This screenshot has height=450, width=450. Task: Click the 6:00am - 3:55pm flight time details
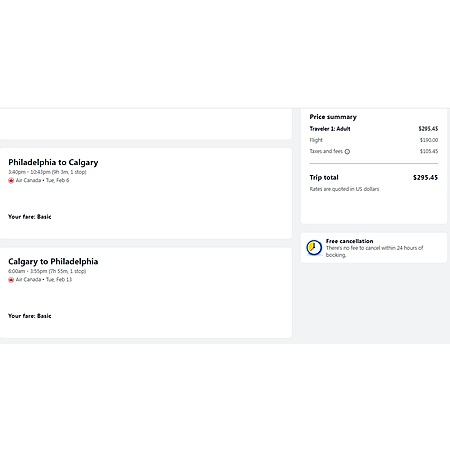47,271
